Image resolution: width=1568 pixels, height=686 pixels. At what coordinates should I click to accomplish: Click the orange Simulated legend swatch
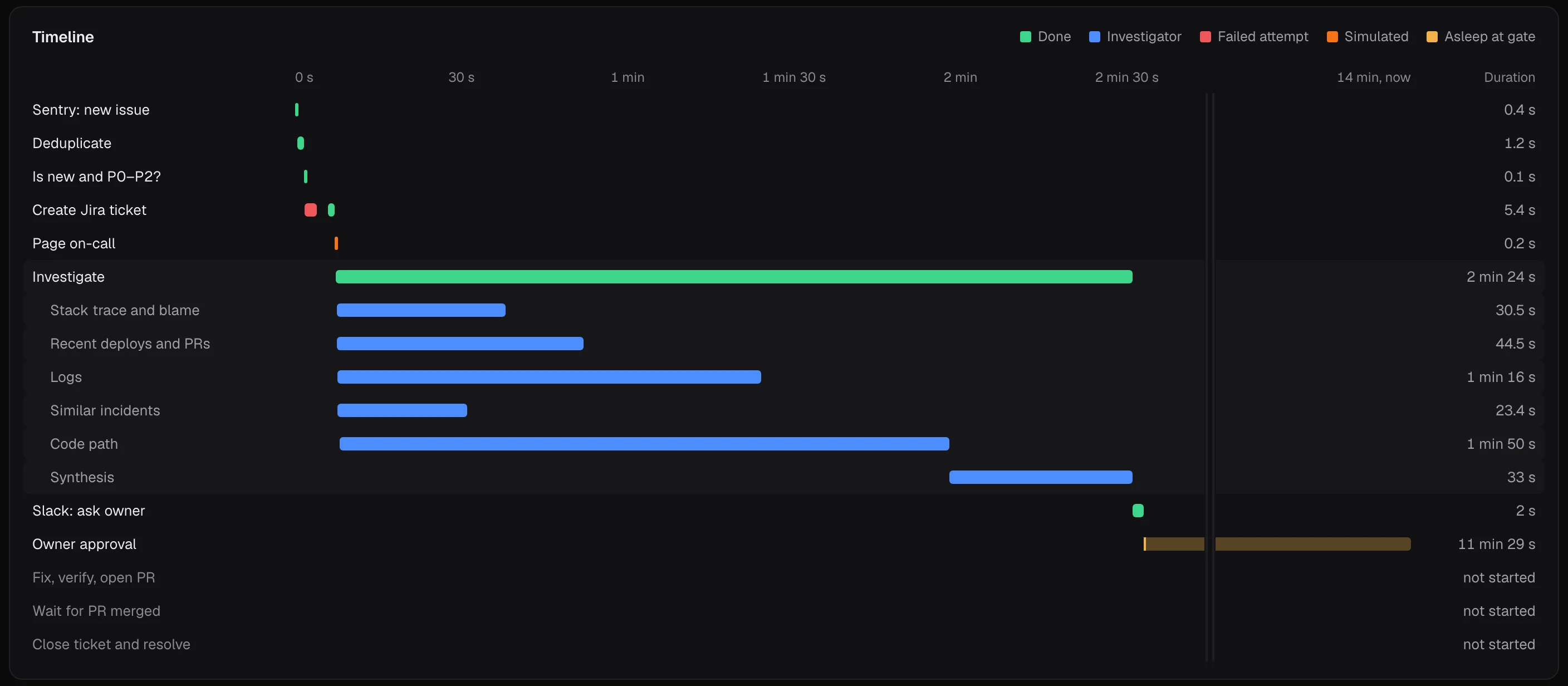point(1332,37)
